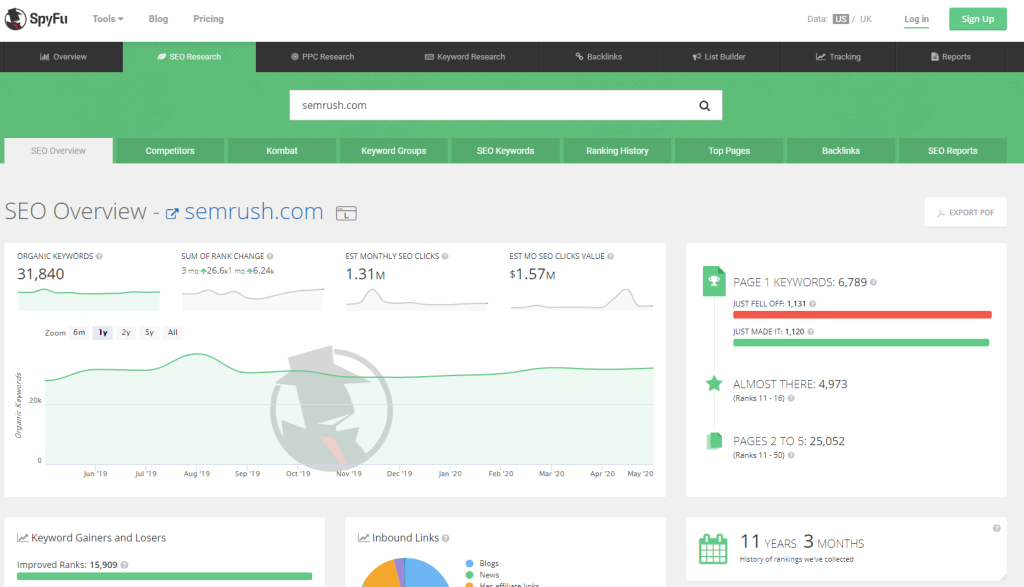Click help icon beside Inbound Links

pos(445,538)
